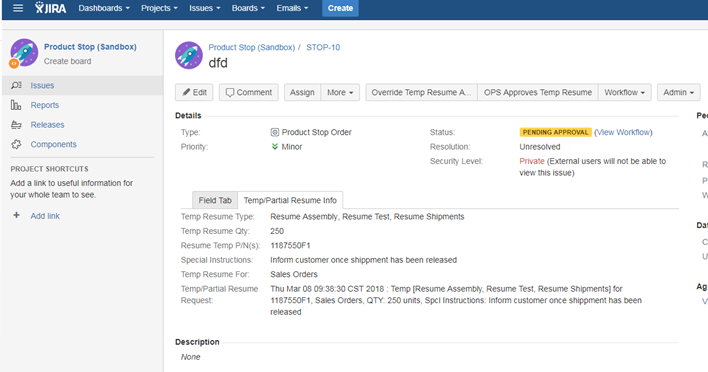The image size is (708, 372).
Task: Expand the Workflow dropdown
Action: click(x=624, y=92)
